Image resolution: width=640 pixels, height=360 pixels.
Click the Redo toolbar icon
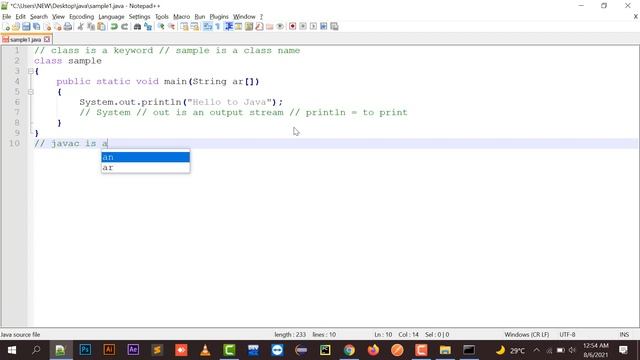tap(124, 27)
